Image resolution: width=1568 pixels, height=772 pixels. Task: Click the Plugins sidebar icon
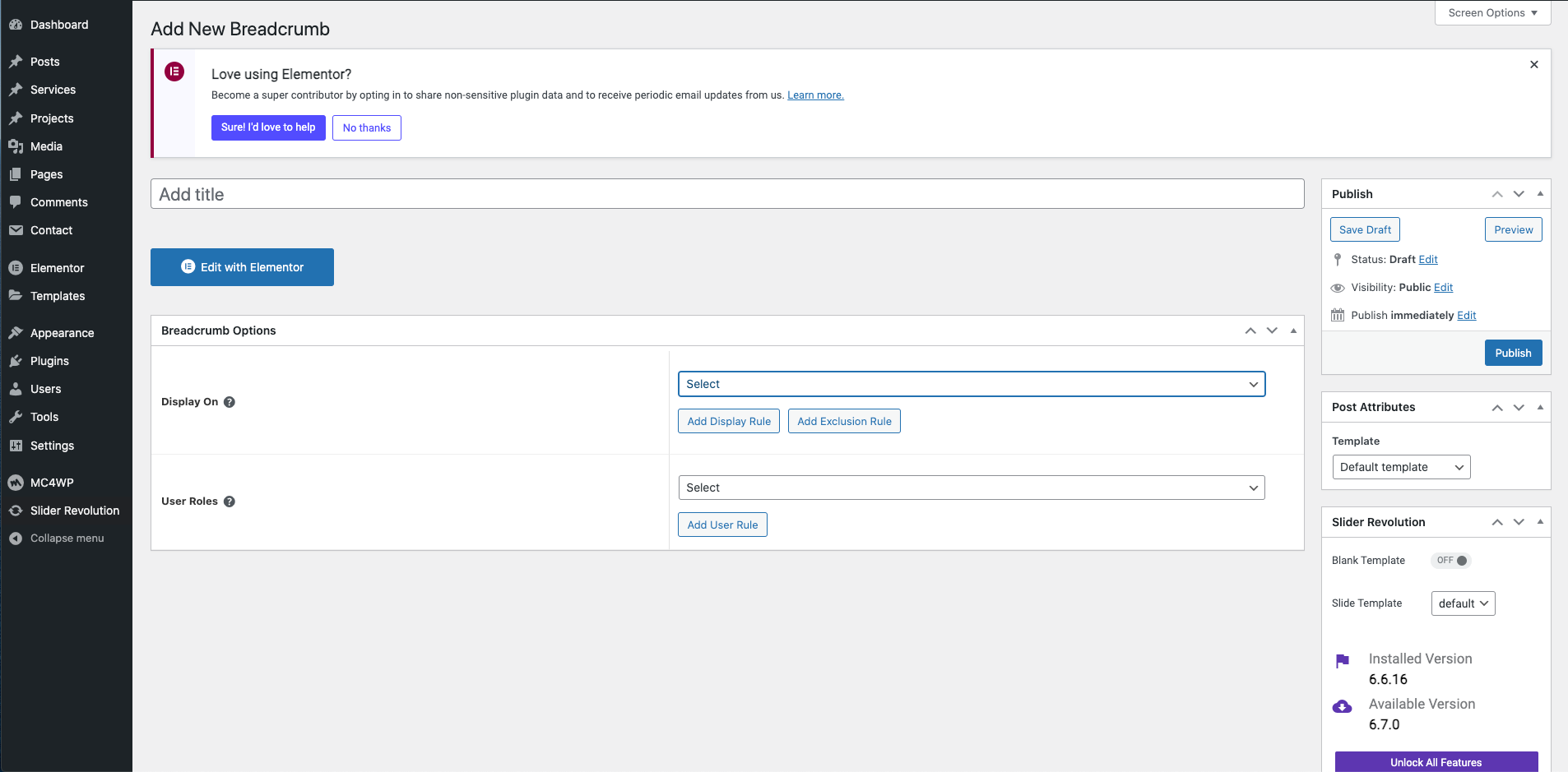coord(16,361)
